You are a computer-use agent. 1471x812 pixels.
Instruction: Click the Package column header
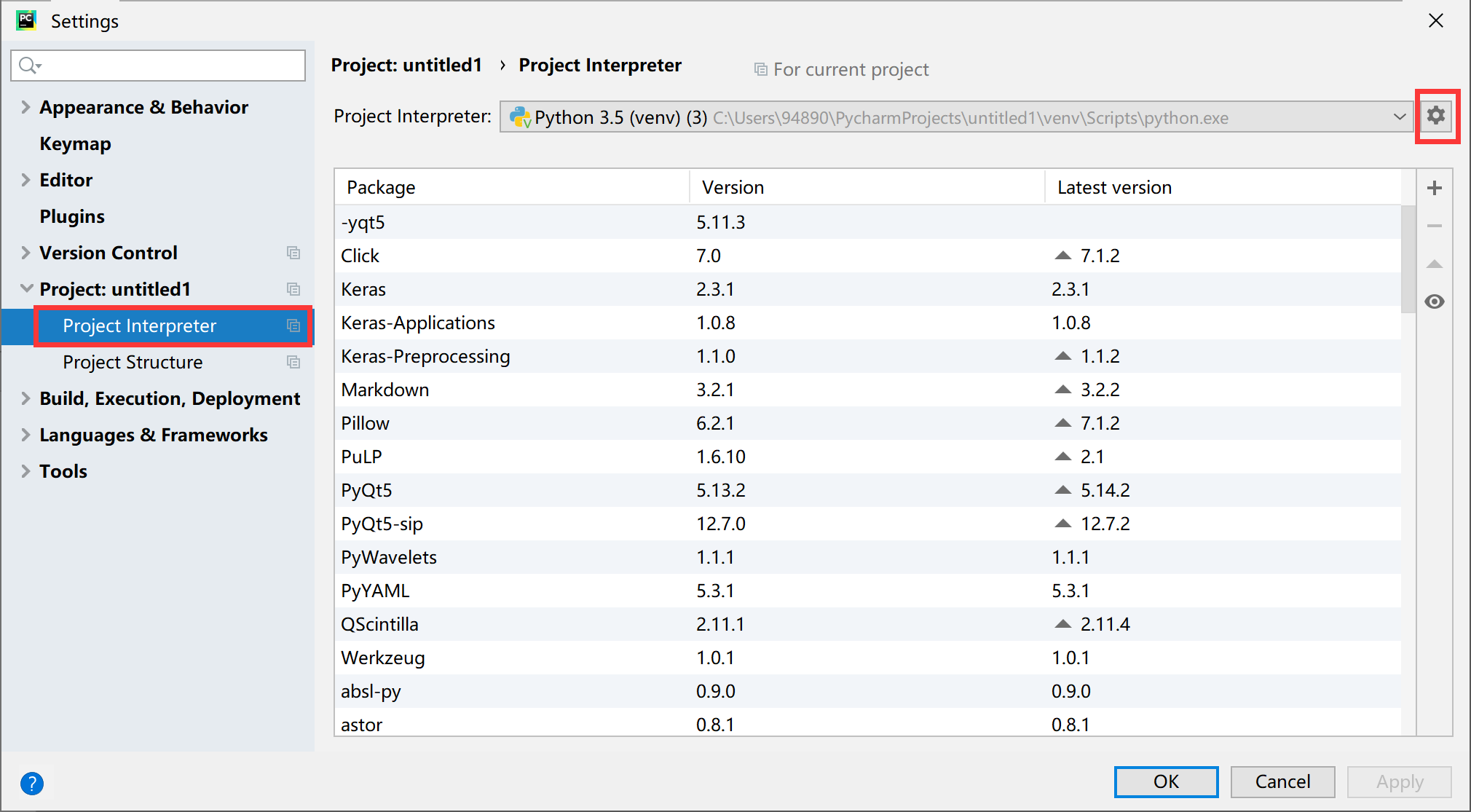pos(512,187)
